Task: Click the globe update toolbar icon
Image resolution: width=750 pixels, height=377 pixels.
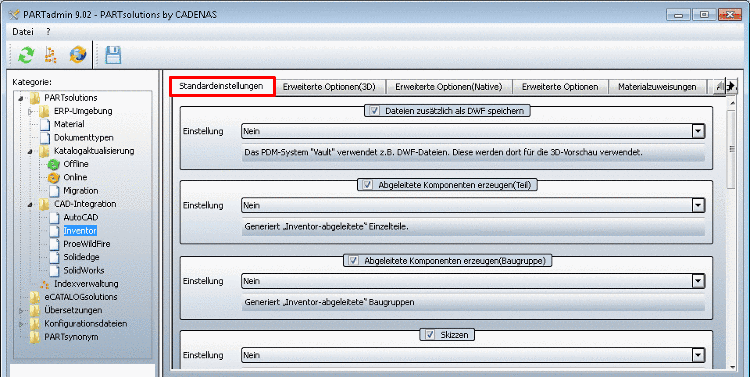Action: pyautogui.click(x=77, y=55)
